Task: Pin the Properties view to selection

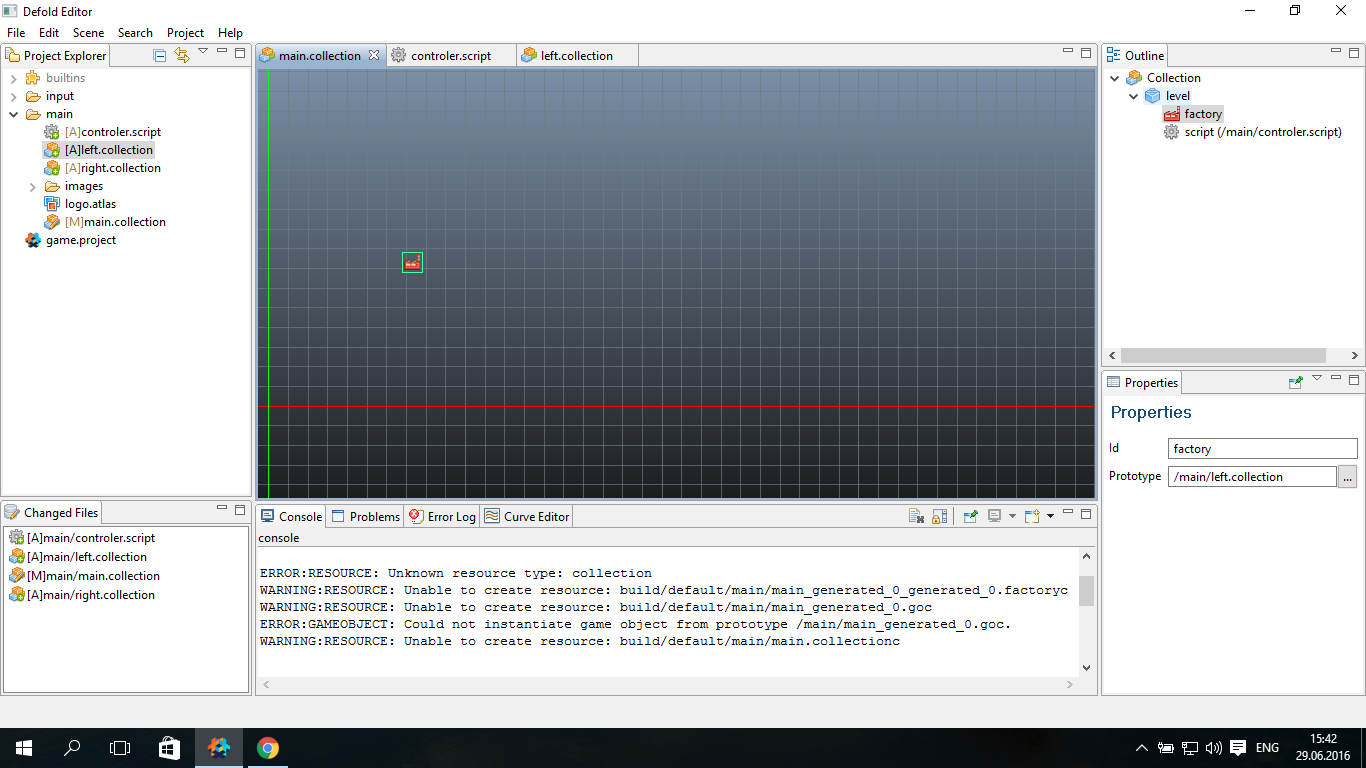Action: pyautogui.click(x=1296, y=382)
